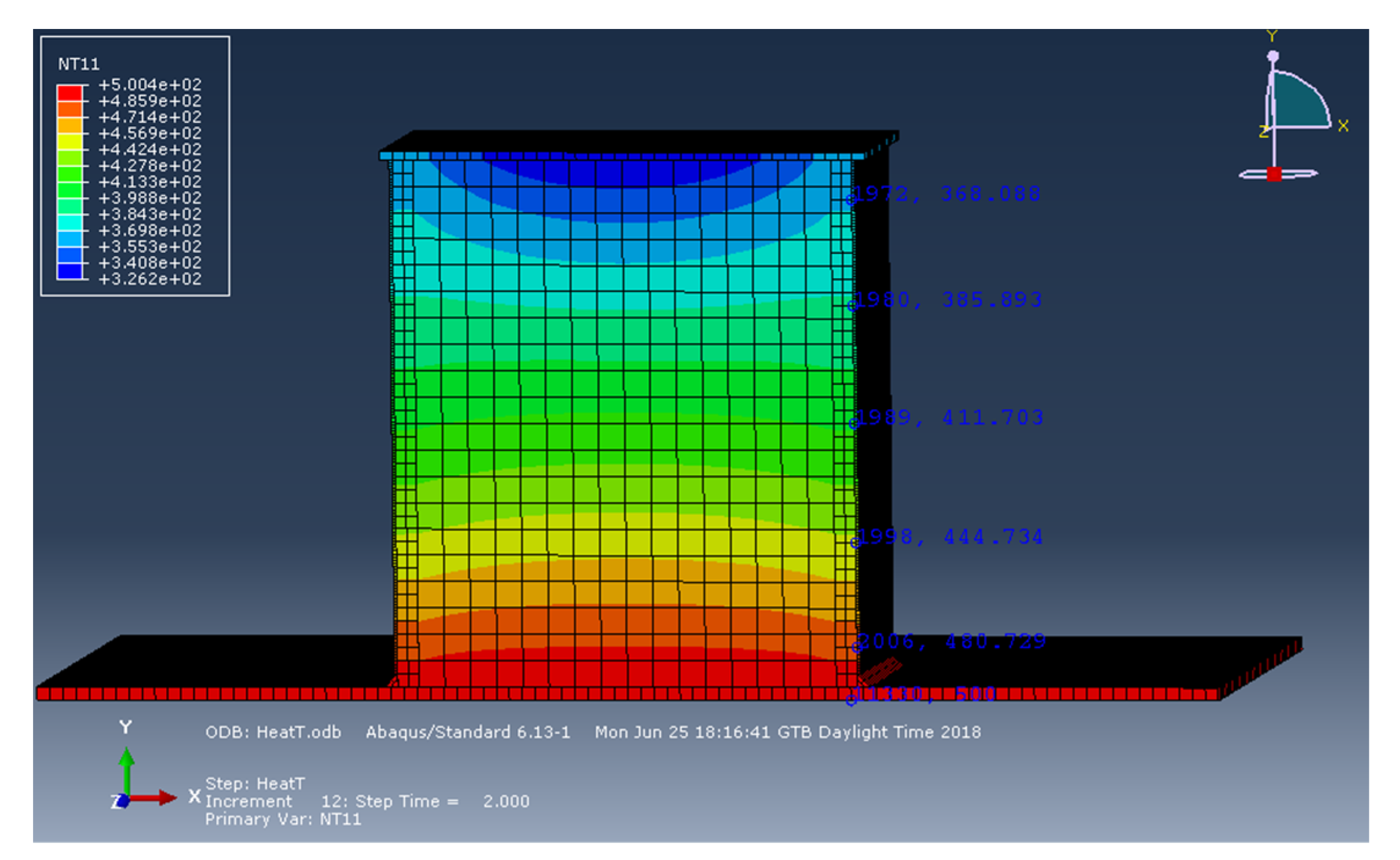Screen dimensions: 1400x860
Task: Click the X axis label on 3D compass
Action: [1344, 126]
